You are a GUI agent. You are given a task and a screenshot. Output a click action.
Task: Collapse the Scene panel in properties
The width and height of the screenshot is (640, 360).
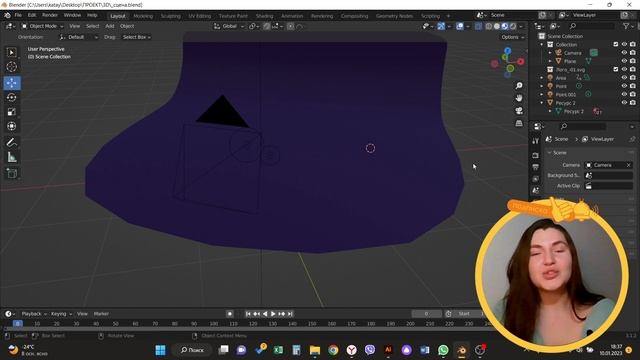[549, 153]
